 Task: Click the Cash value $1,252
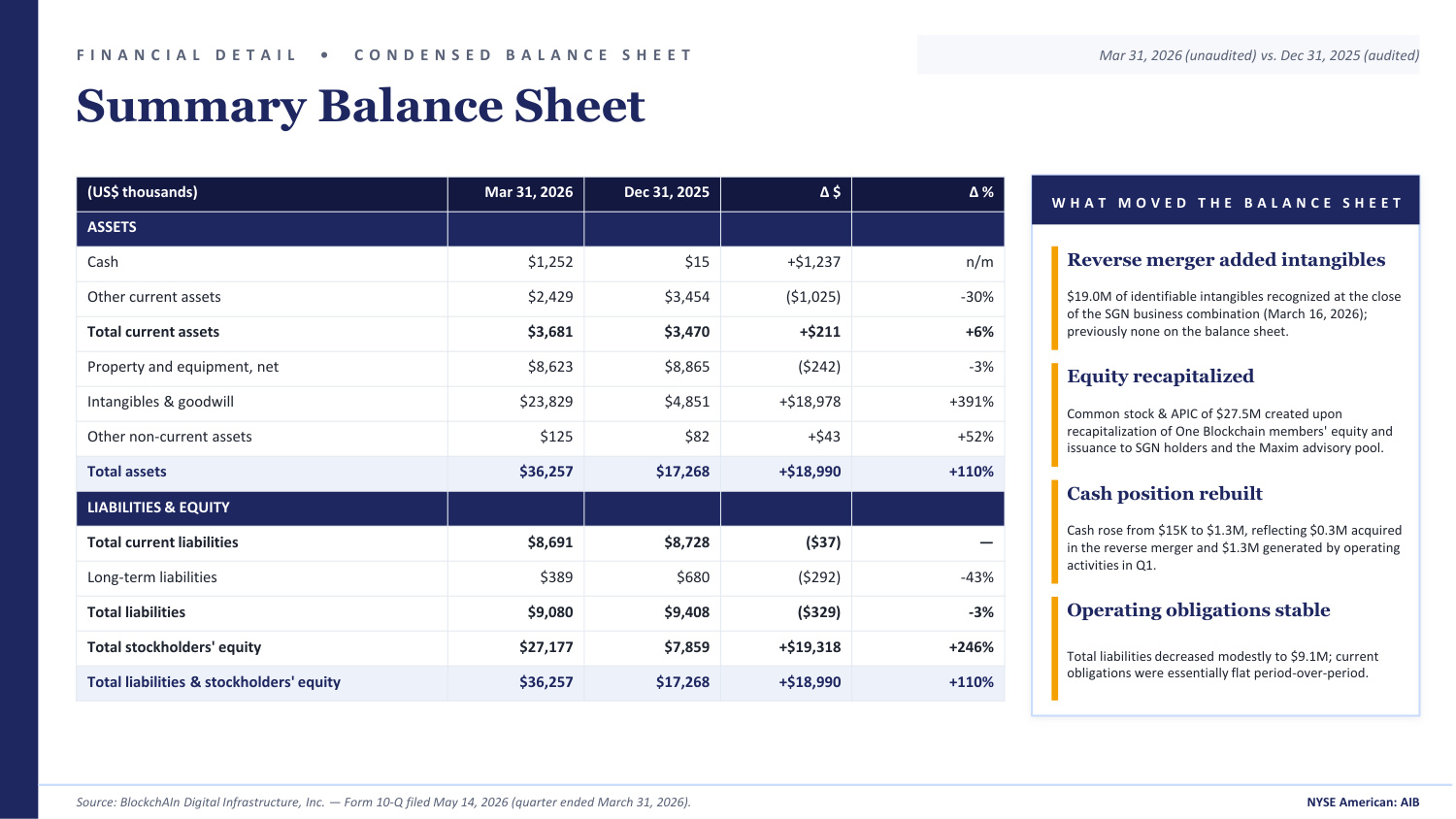(x=550, y=262)
